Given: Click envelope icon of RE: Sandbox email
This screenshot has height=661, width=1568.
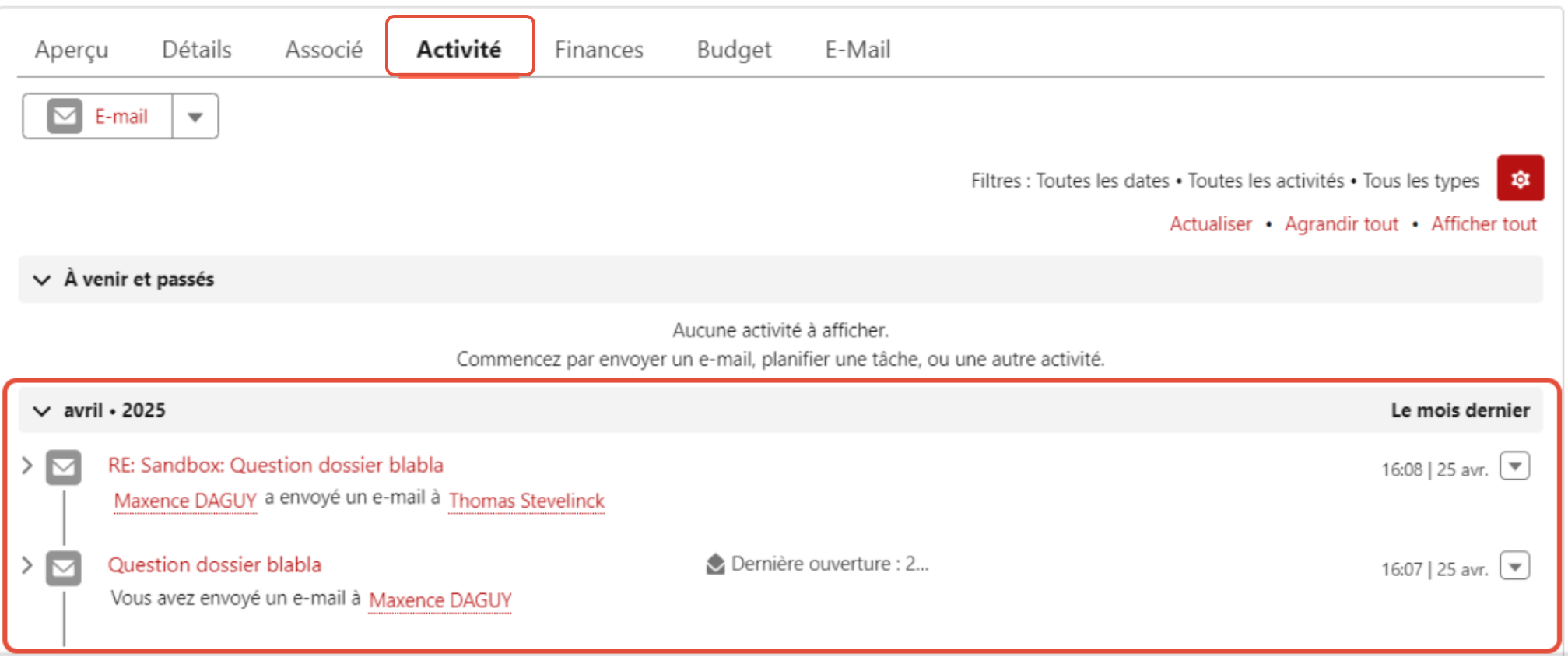Looking at the screenshot, I should 63,467.
